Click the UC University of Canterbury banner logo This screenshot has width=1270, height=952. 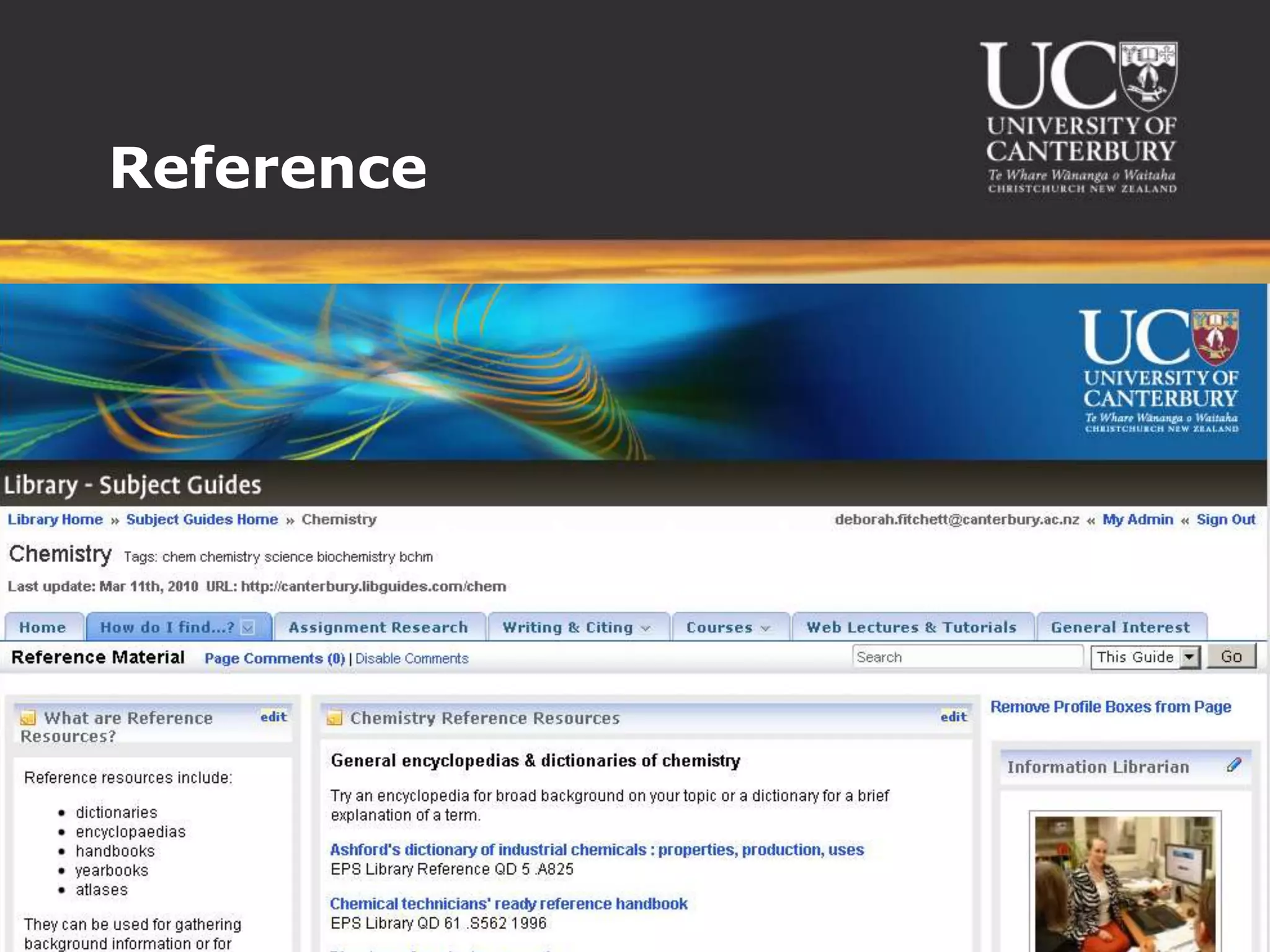(1160, 371)
